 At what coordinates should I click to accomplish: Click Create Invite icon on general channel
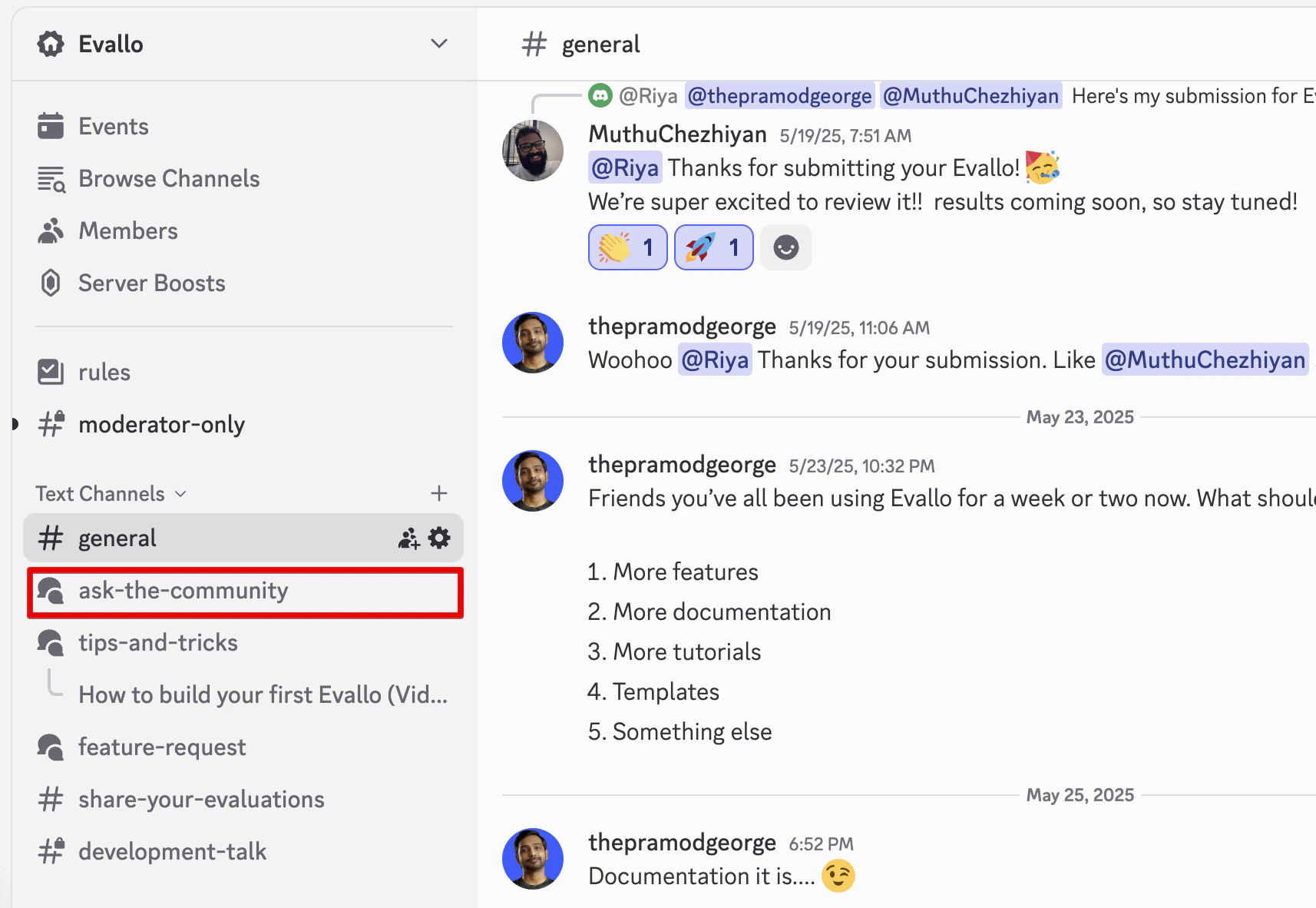point(408,538)
